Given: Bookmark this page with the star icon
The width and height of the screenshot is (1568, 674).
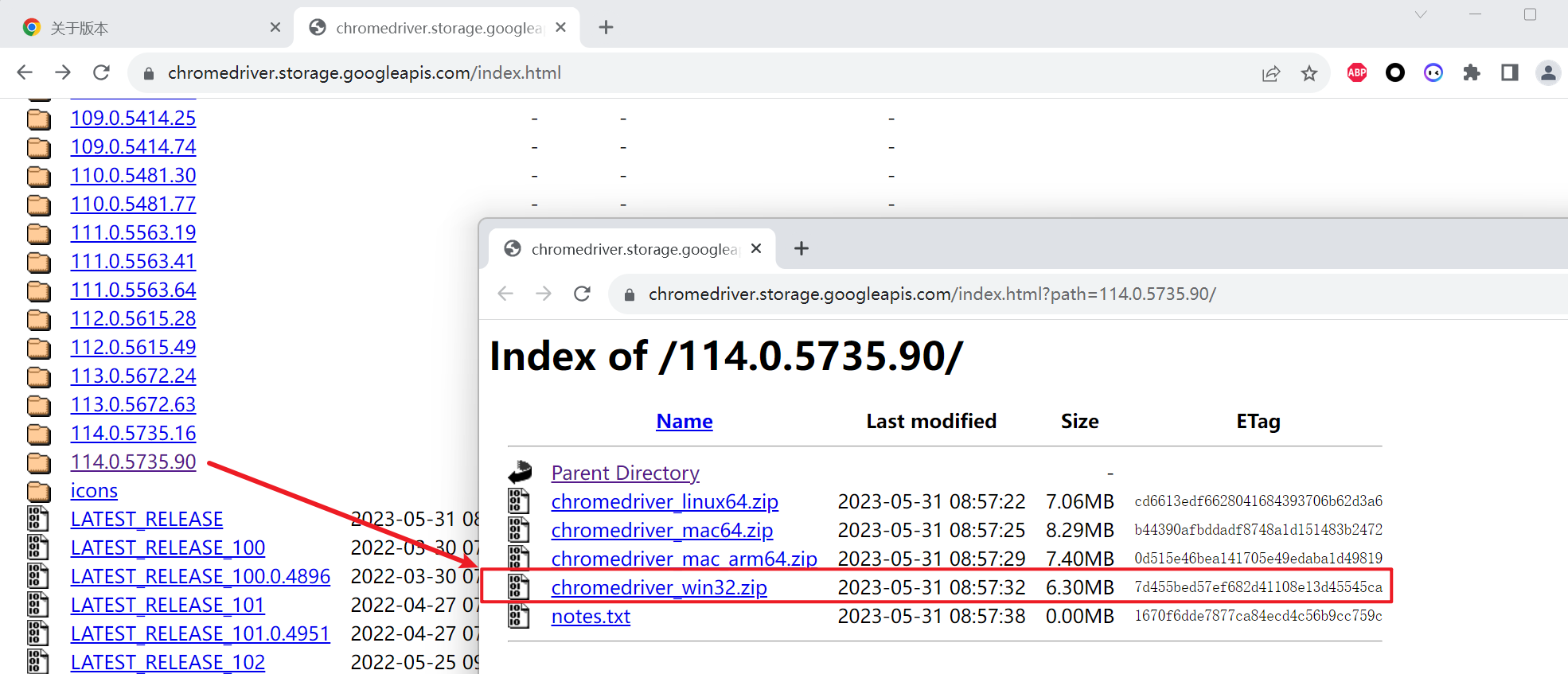Looking at the screenshot, I should pyautogui.click(x=1309, y=73).
